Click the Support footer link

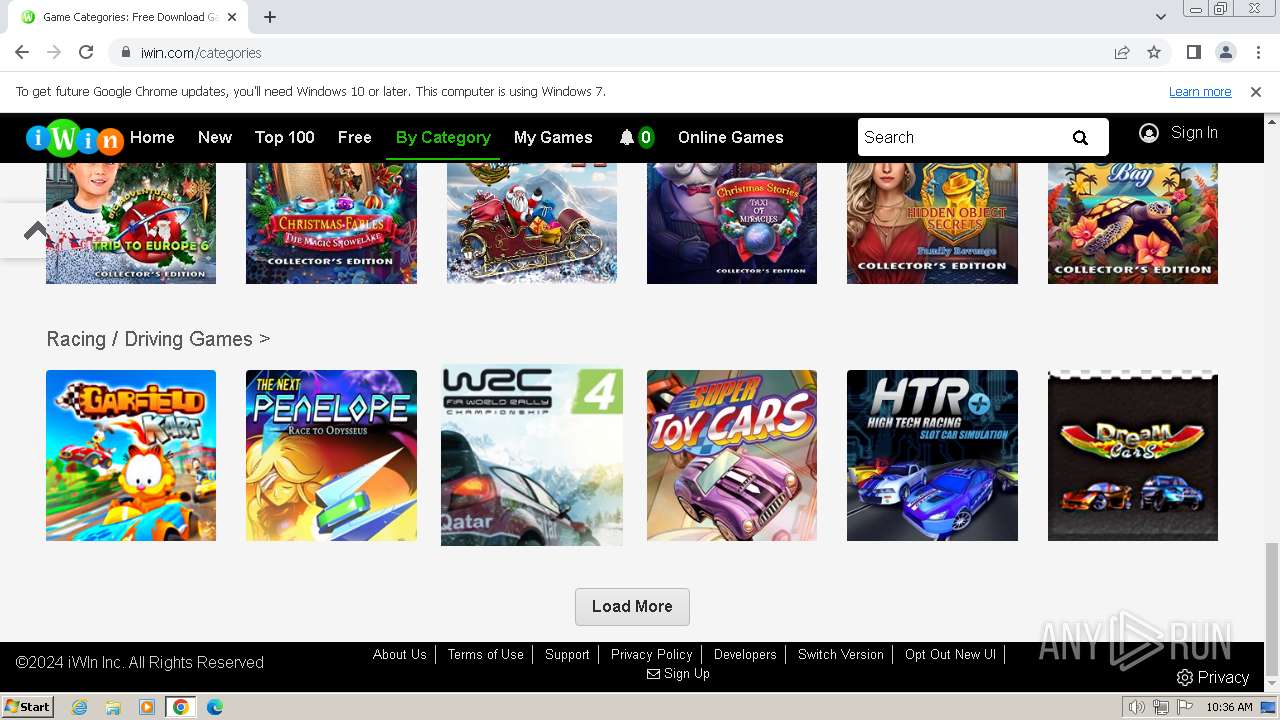[x=567, y=655]
